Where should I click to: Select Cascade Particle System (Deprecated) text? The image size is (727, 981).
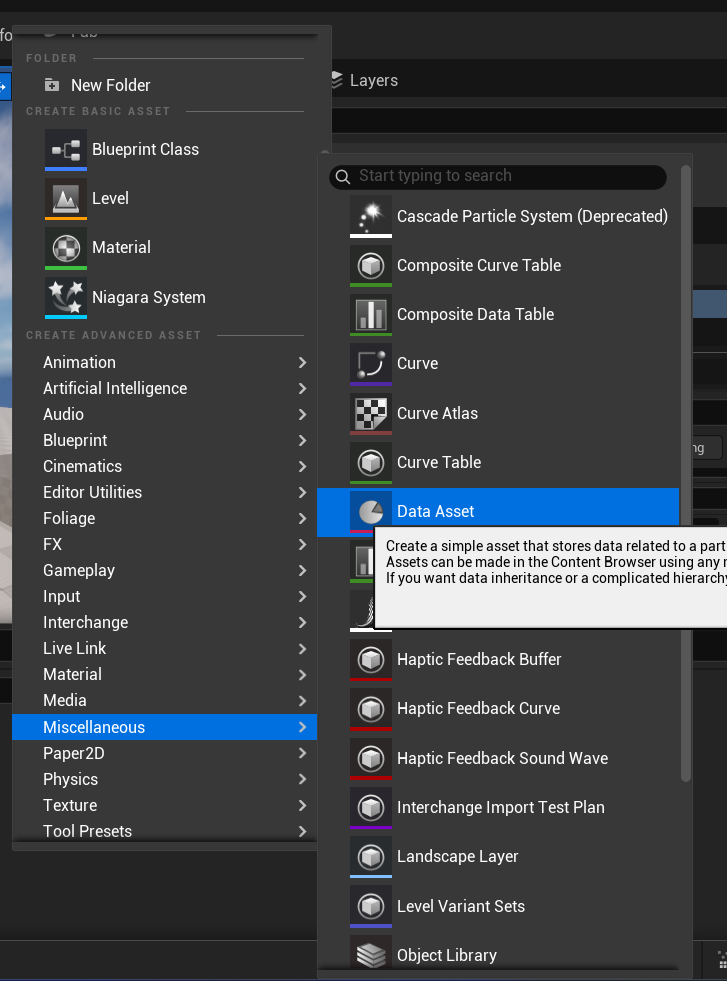click(x=532, y=216)
